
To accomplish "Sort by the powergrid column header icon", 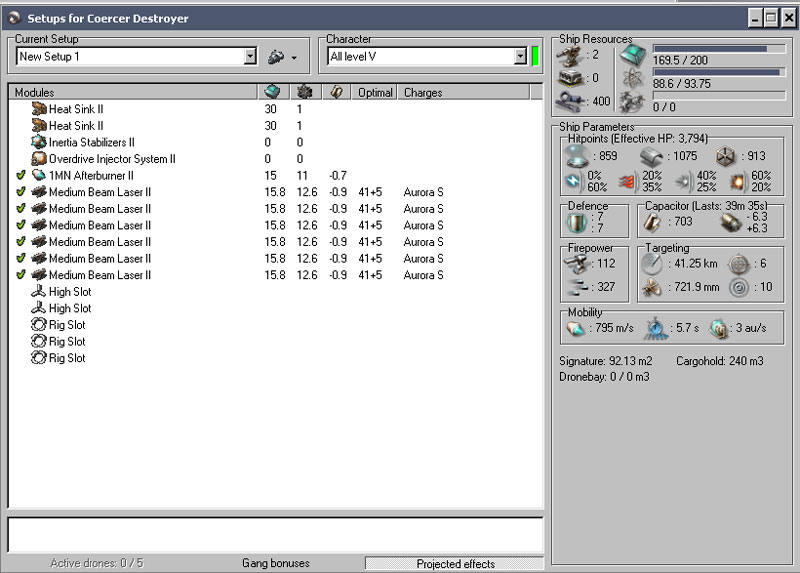I will pyautogui.click(x=305, y=92).
